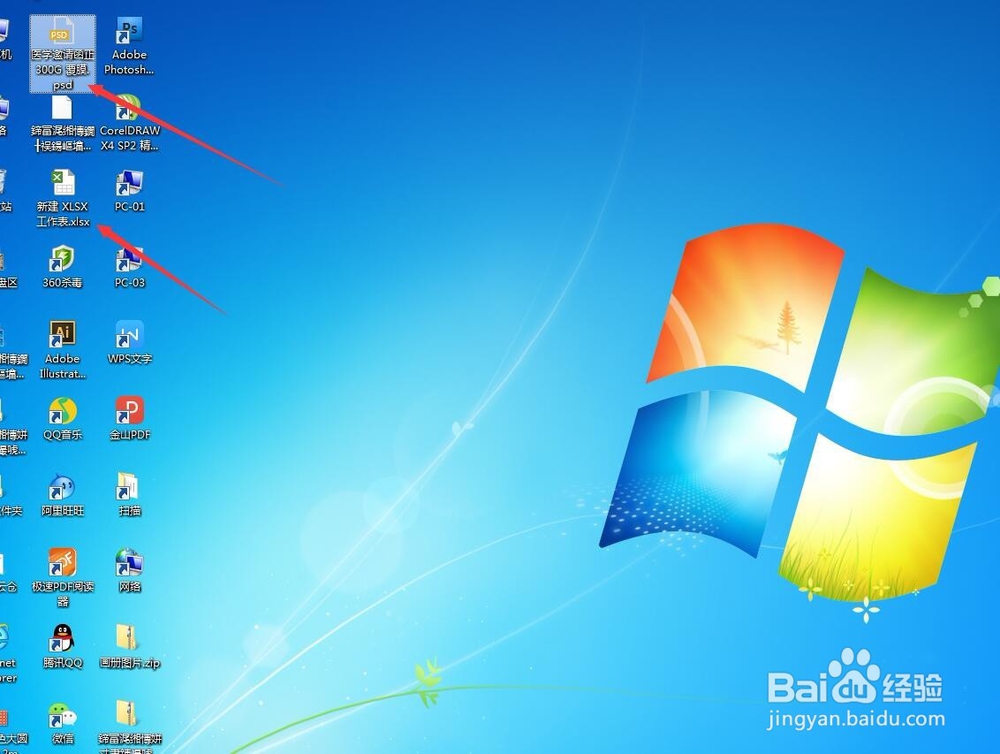This screenshot has height=754, width=1000.
Task: Open 金山PDF shortcut
Action: point(129,418)
